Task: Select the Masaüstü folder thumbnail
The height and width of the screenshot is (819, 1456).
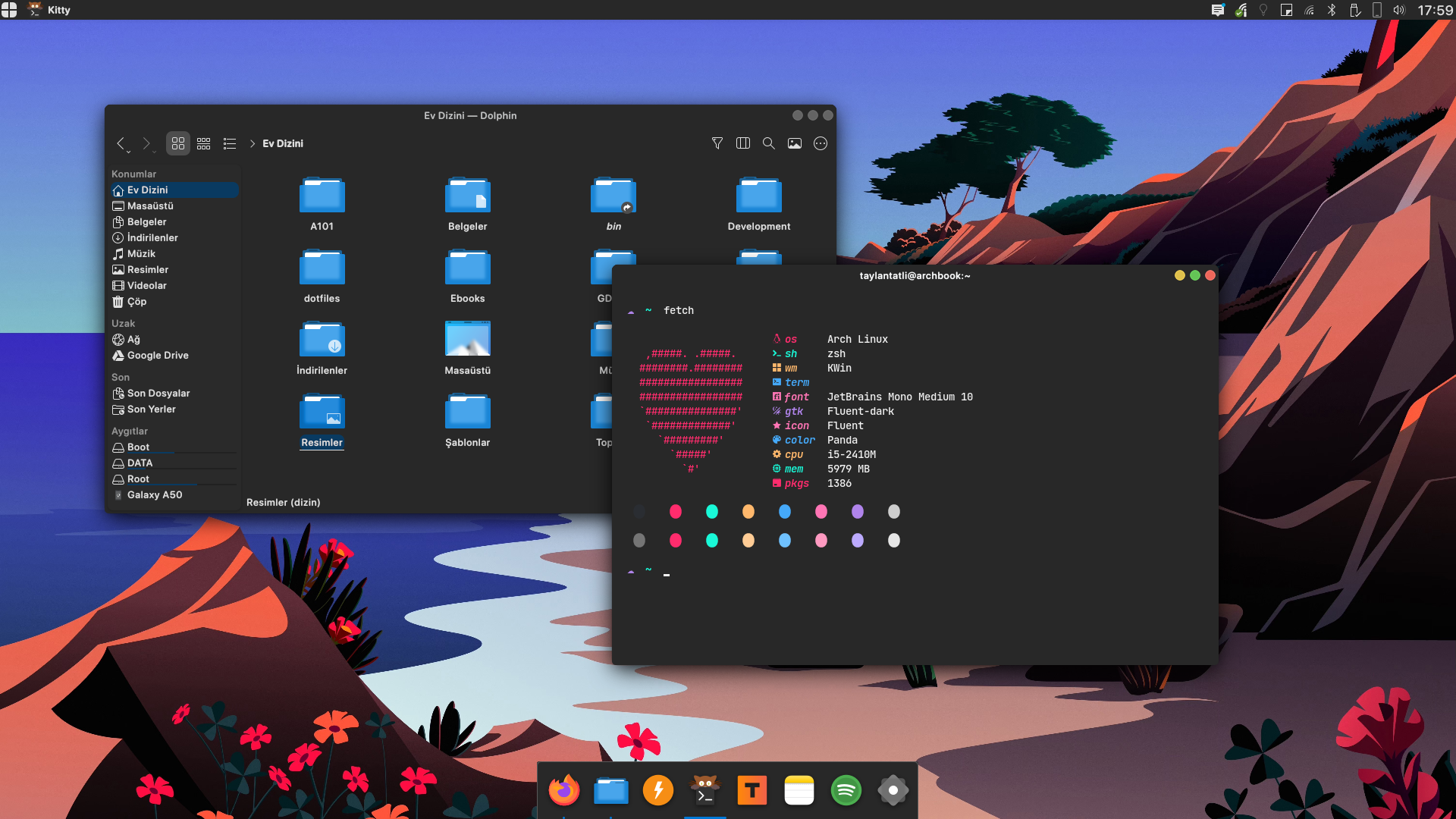Action: (468, 338)
